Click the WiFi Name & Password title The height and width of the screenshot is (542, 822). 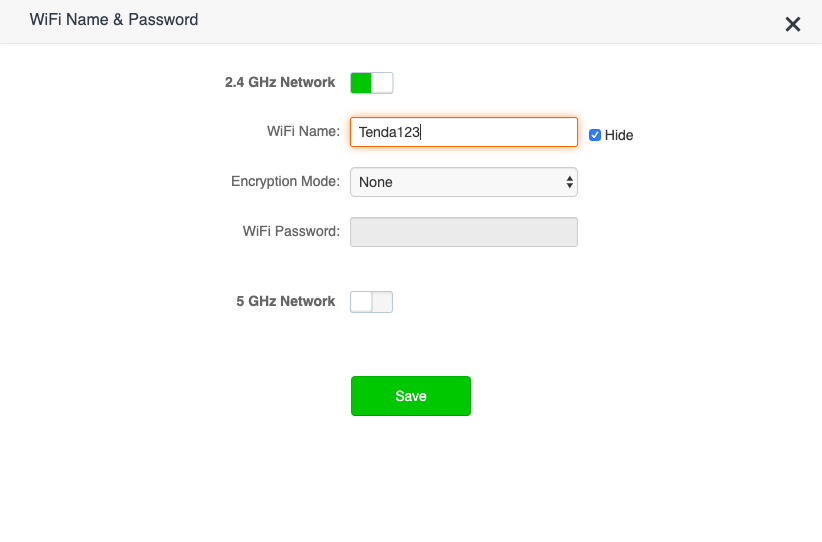tap(114, 19)
